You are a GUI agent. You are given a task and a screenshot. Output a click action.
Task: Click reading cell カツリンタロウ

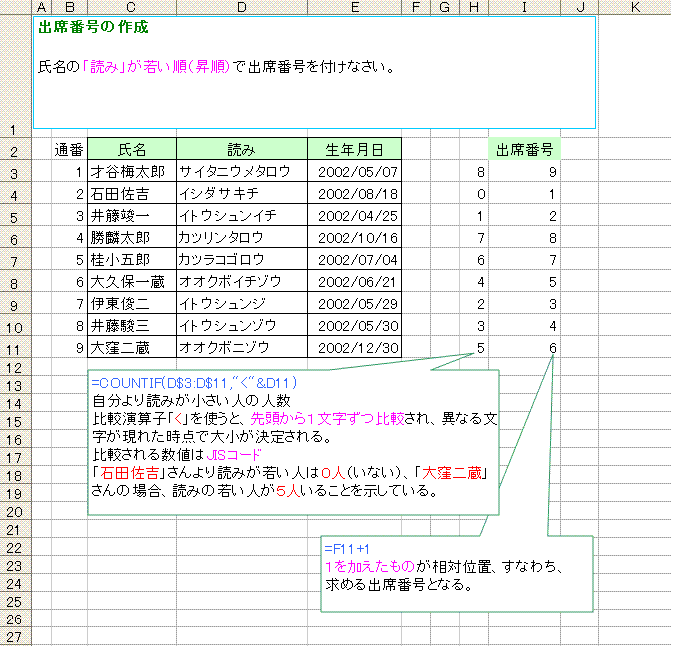tap(242, 237)
